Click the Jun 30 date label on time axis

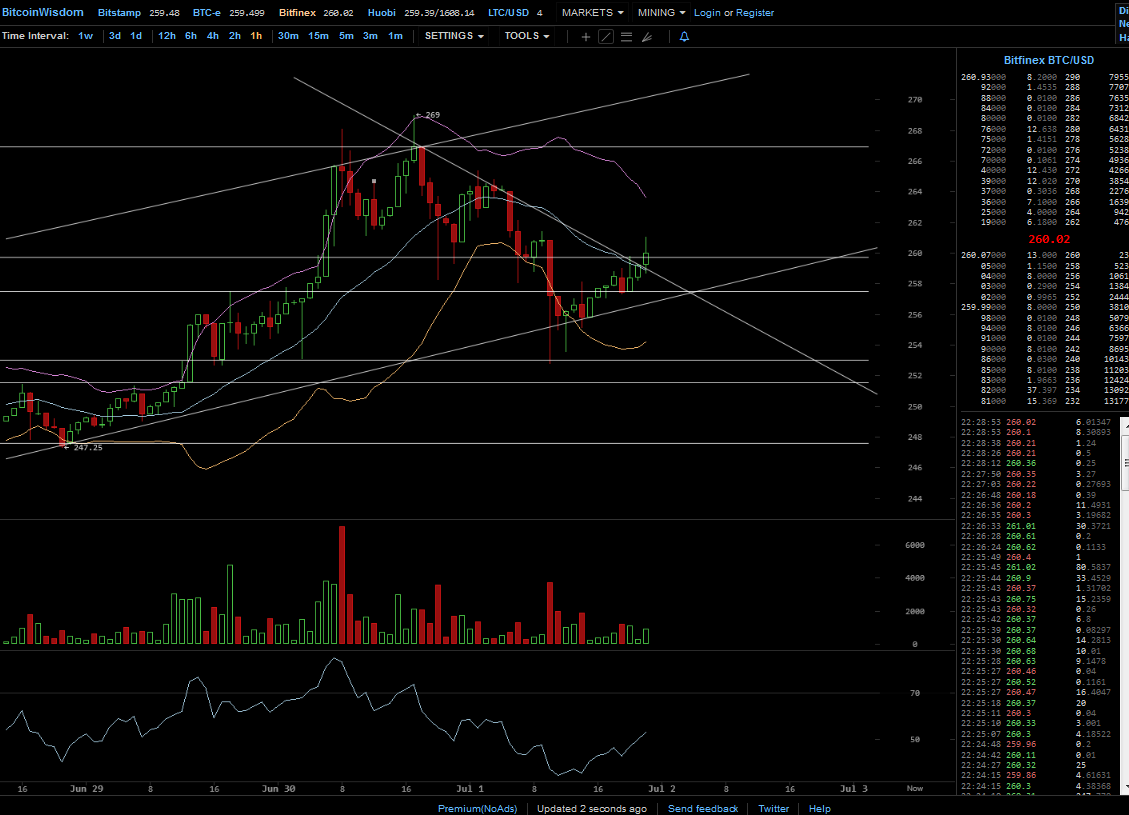tap(278, 788)
